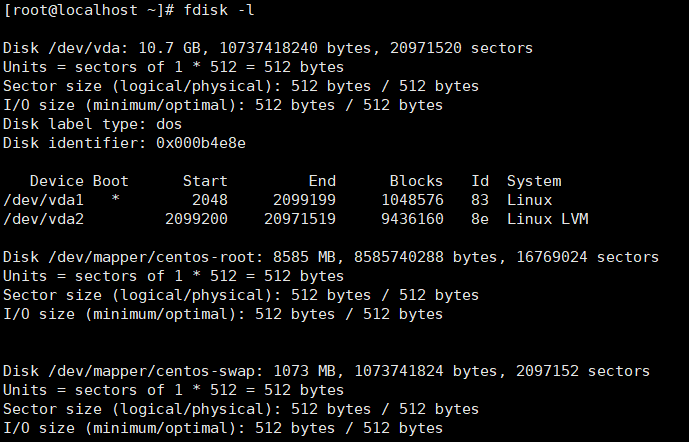Viewport: 689px width, 442px height.
Task: Click the "System" column header
Action: [534, 181]
